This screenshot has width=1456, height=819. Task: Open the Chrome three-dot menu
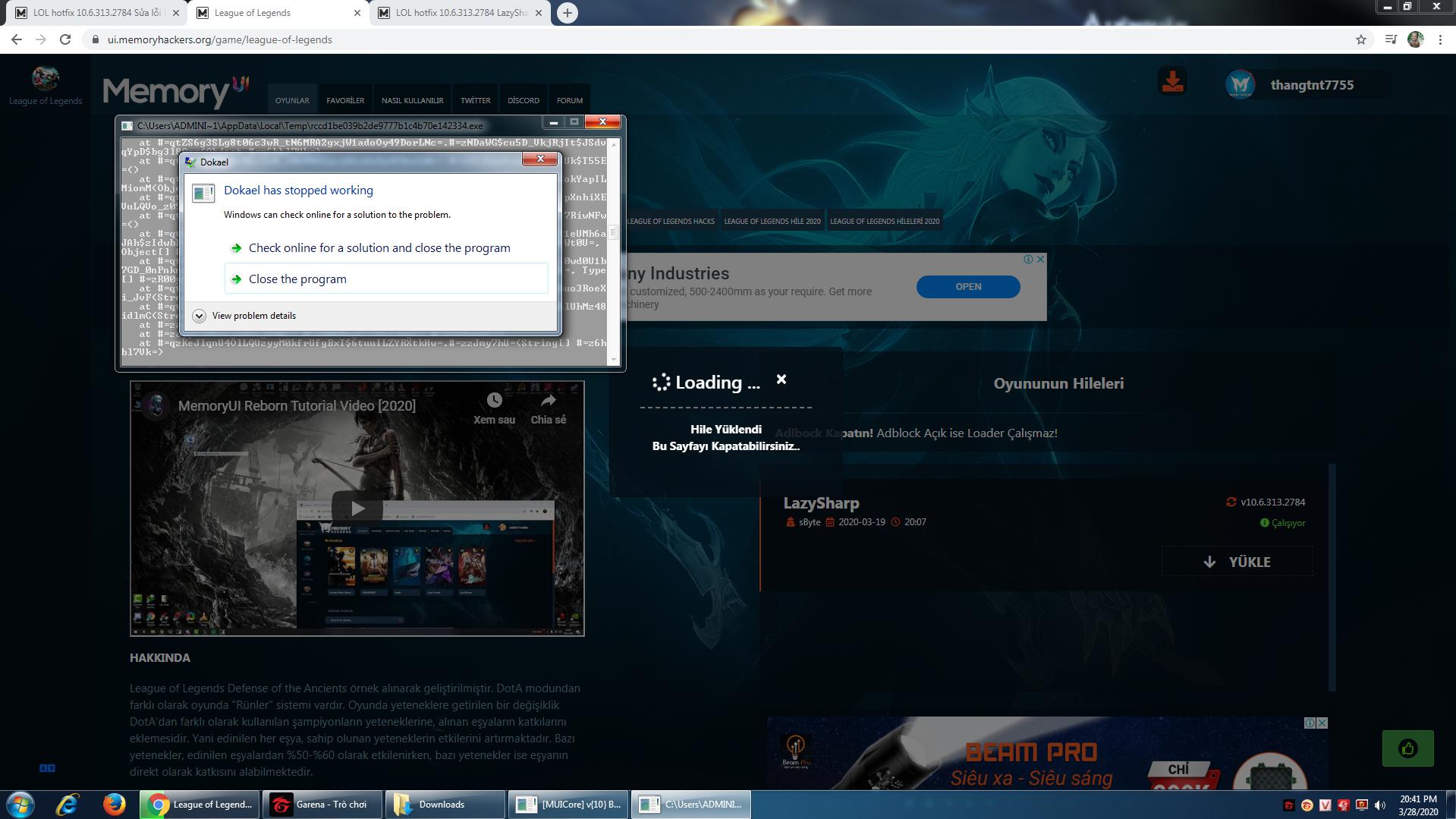coord(1440,39)
